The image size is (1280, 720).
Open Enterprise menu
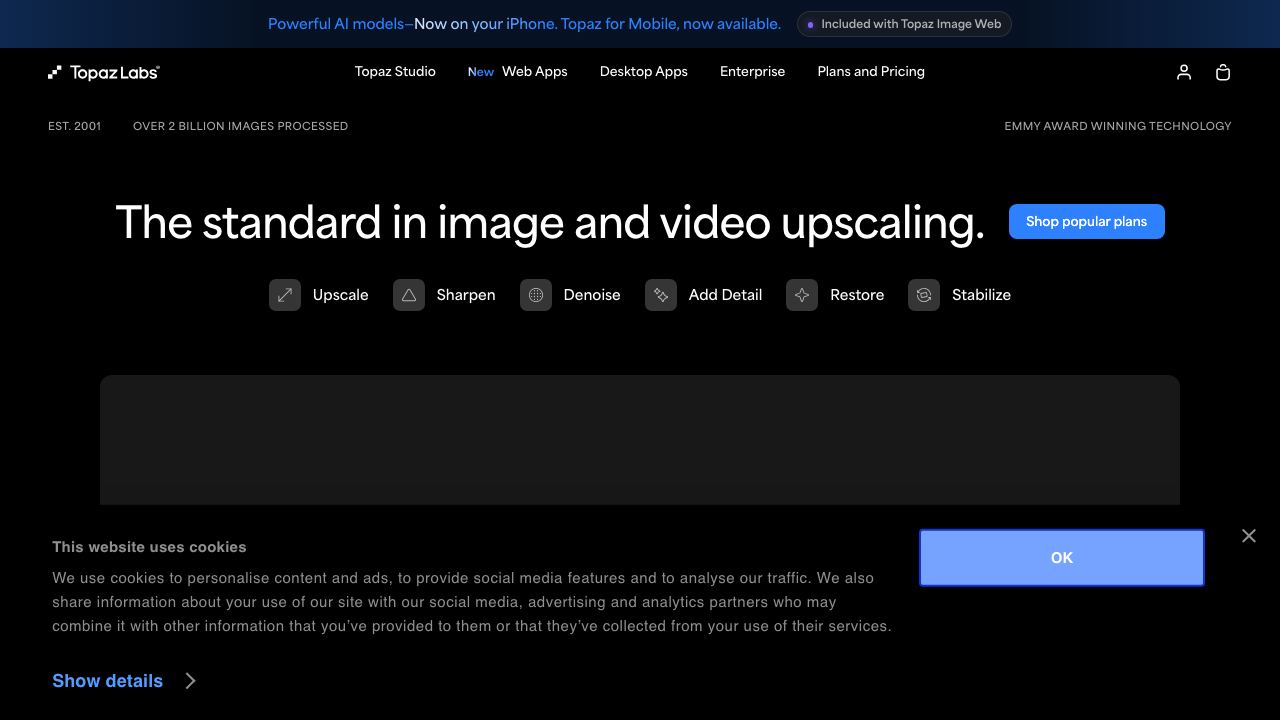coord(752,72)
